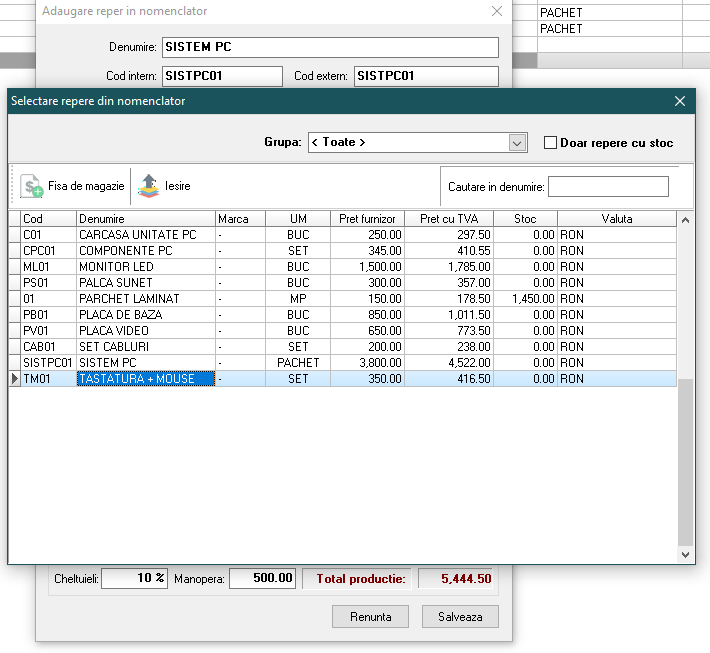Close the Selectare repere dialog
The height and width of the screenshot is (653, 710).
pyautogui.click(x=680, y=101)
